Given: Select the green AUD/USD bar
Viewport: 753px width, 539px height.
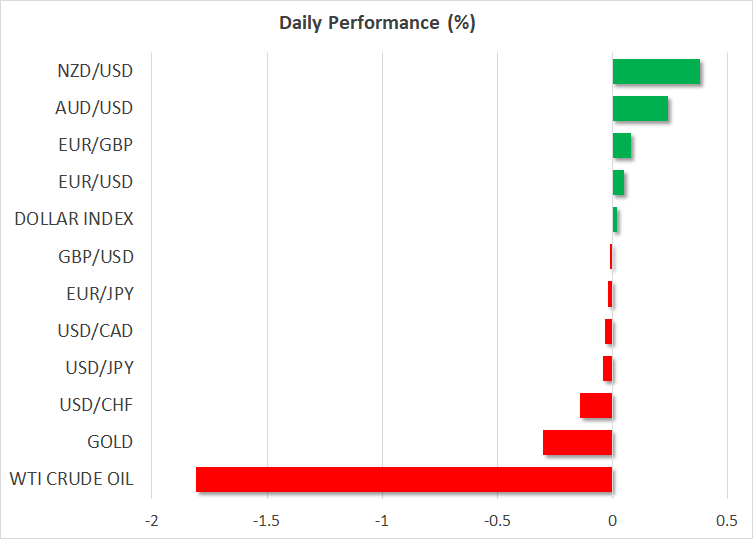Looking at the screenshot, I should tap(639, 108).
